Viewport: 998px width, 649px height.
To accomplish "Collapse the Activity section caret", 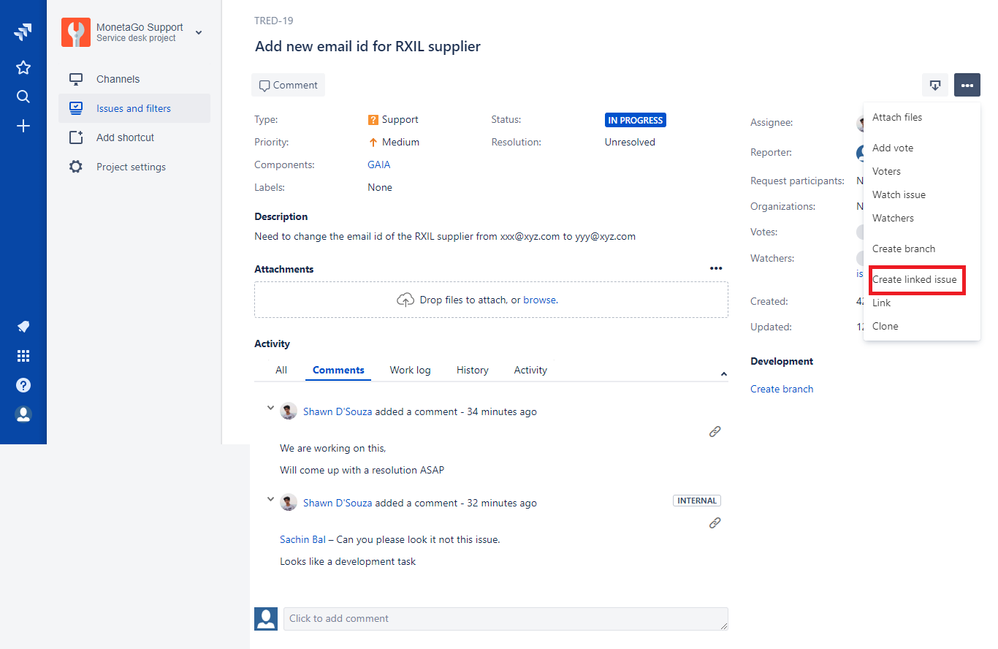I will (724, 374).
